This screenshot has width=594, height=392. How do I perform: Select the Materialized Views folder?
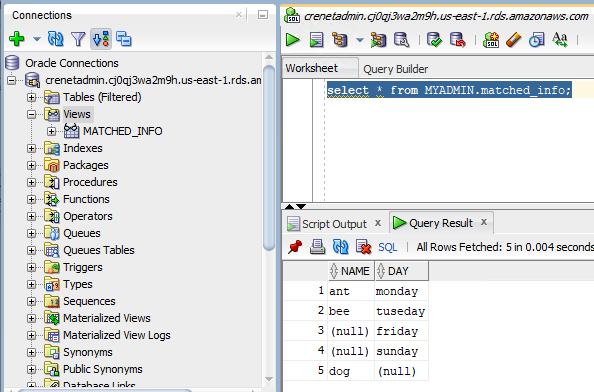(x=106, y=318)
